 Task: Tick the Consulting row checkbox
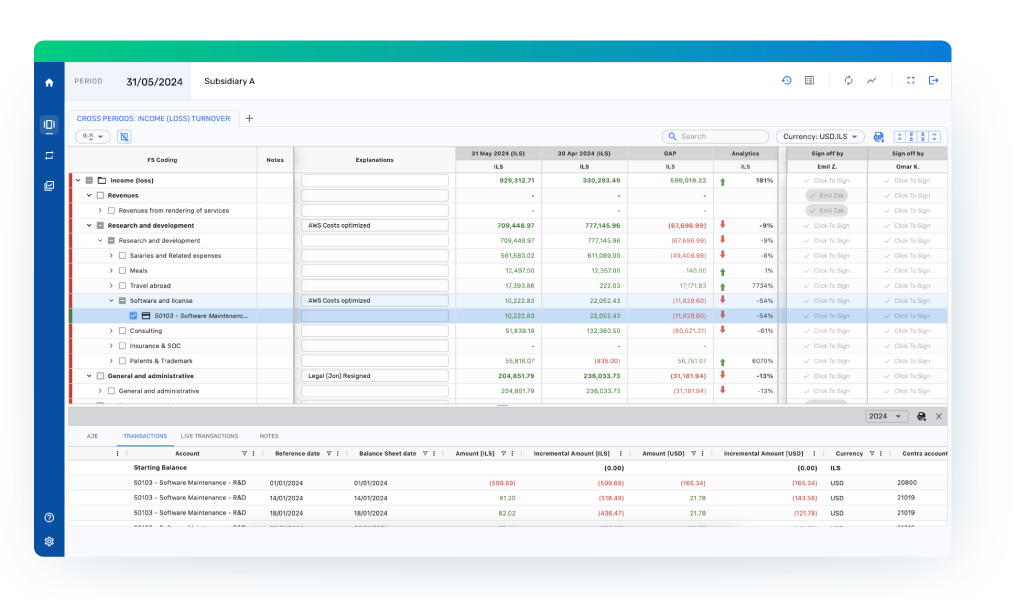(122, 331)
